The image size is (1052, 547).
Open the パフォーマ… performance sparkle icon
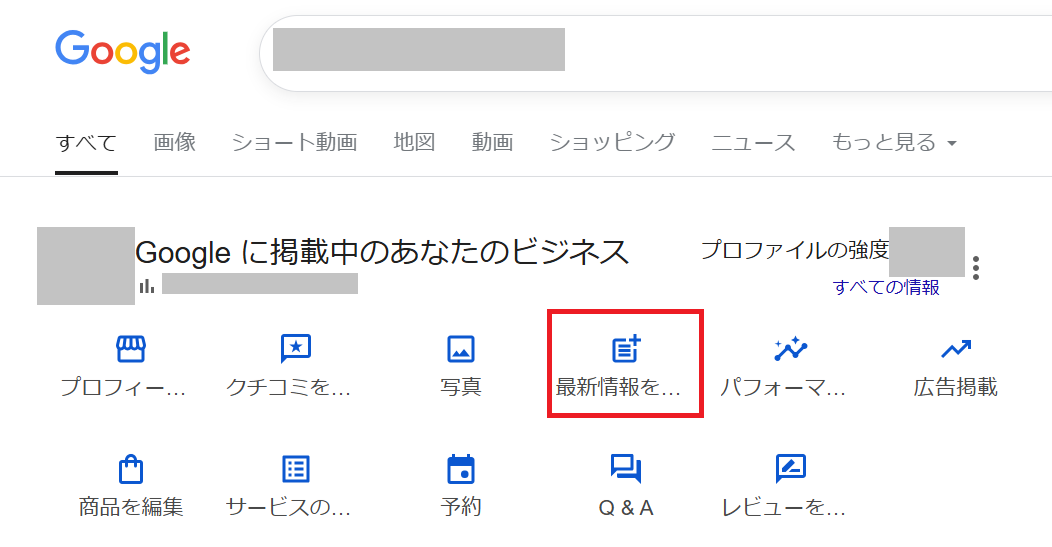pyautogui.click(x=790, y=349)
